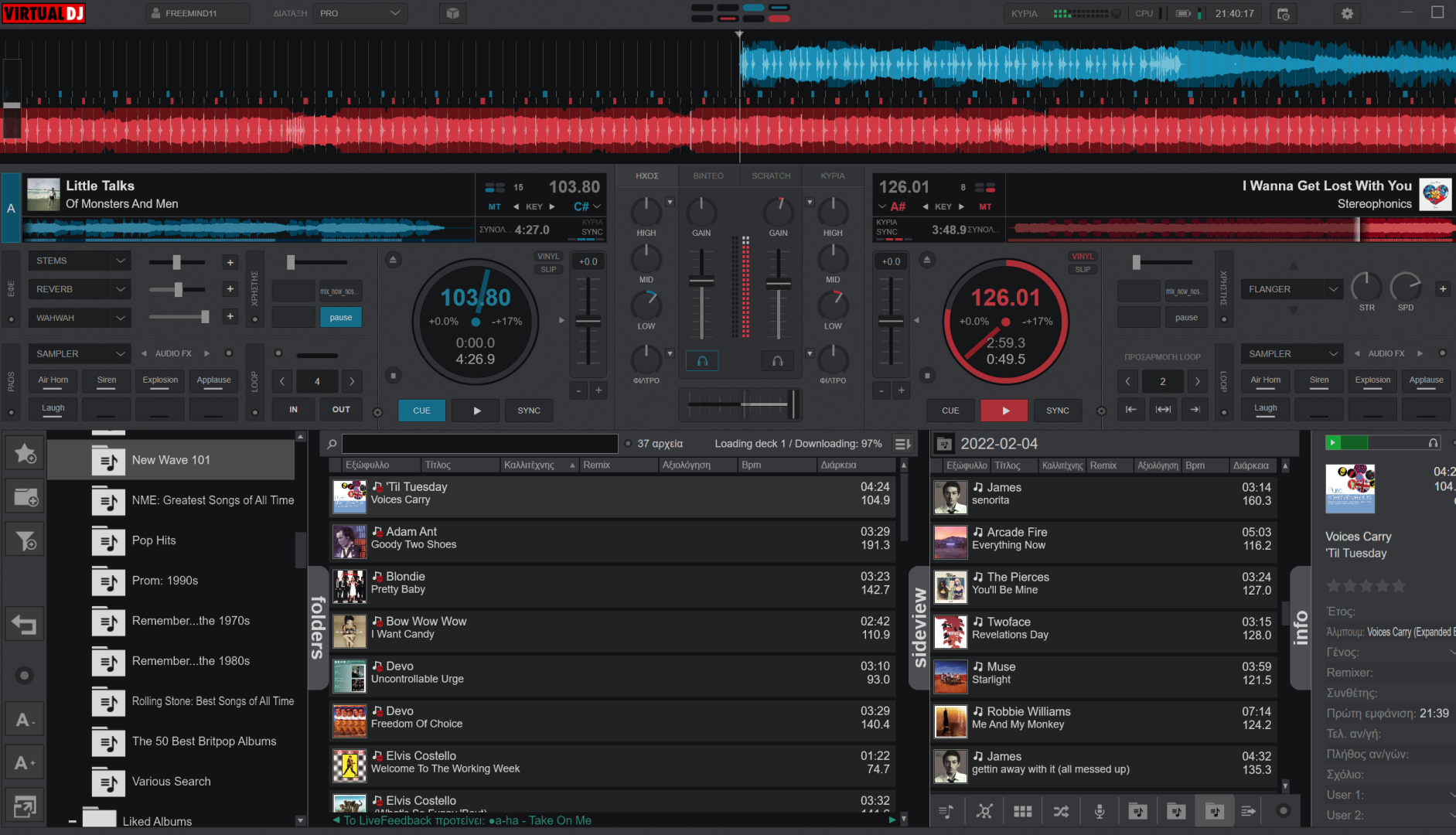Image resolution: width=1456 pixels, height=835 pixels.
Task: Open the settings gear icon
Action: pos(1347,13)
